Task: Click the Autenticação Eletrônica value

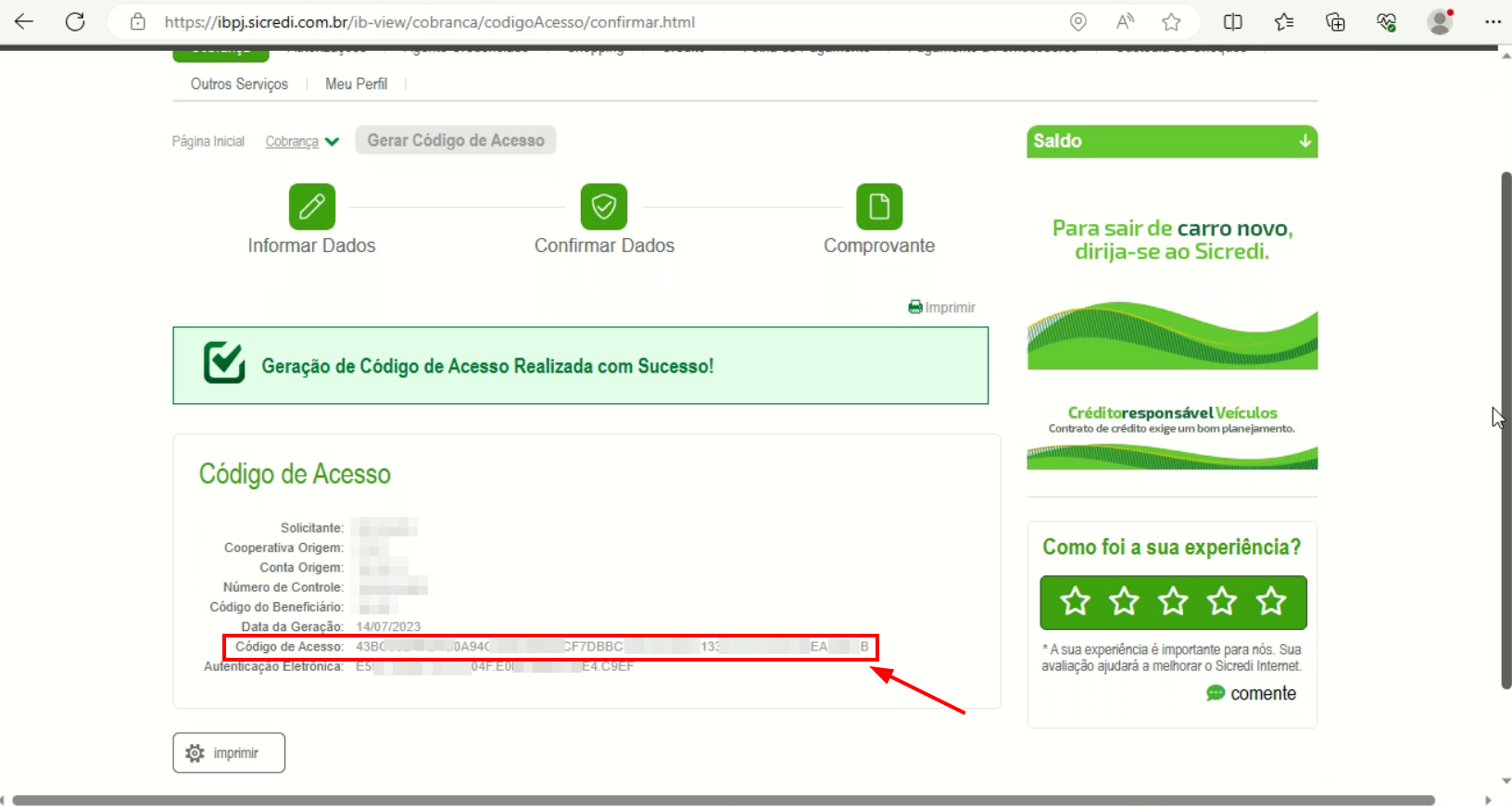Action: (x=495, y=666)
